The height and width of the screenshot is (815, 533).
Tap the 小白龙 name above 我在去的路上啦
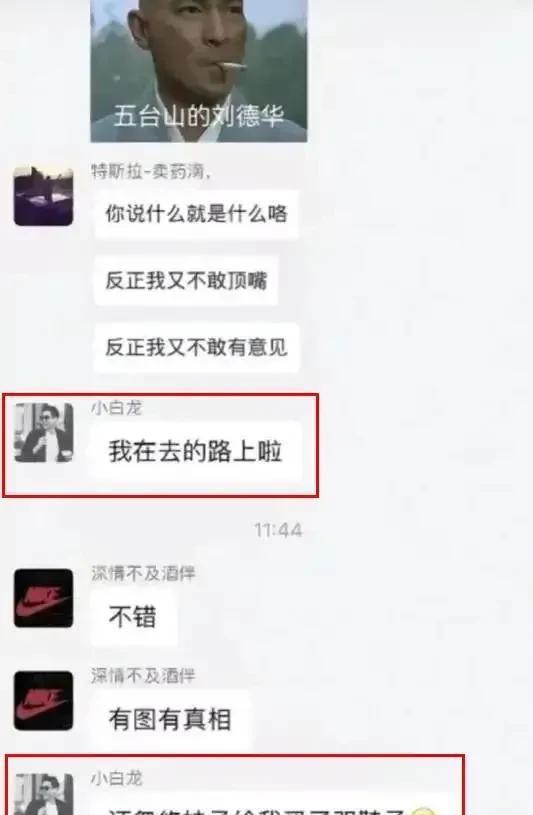pos(116,408)
